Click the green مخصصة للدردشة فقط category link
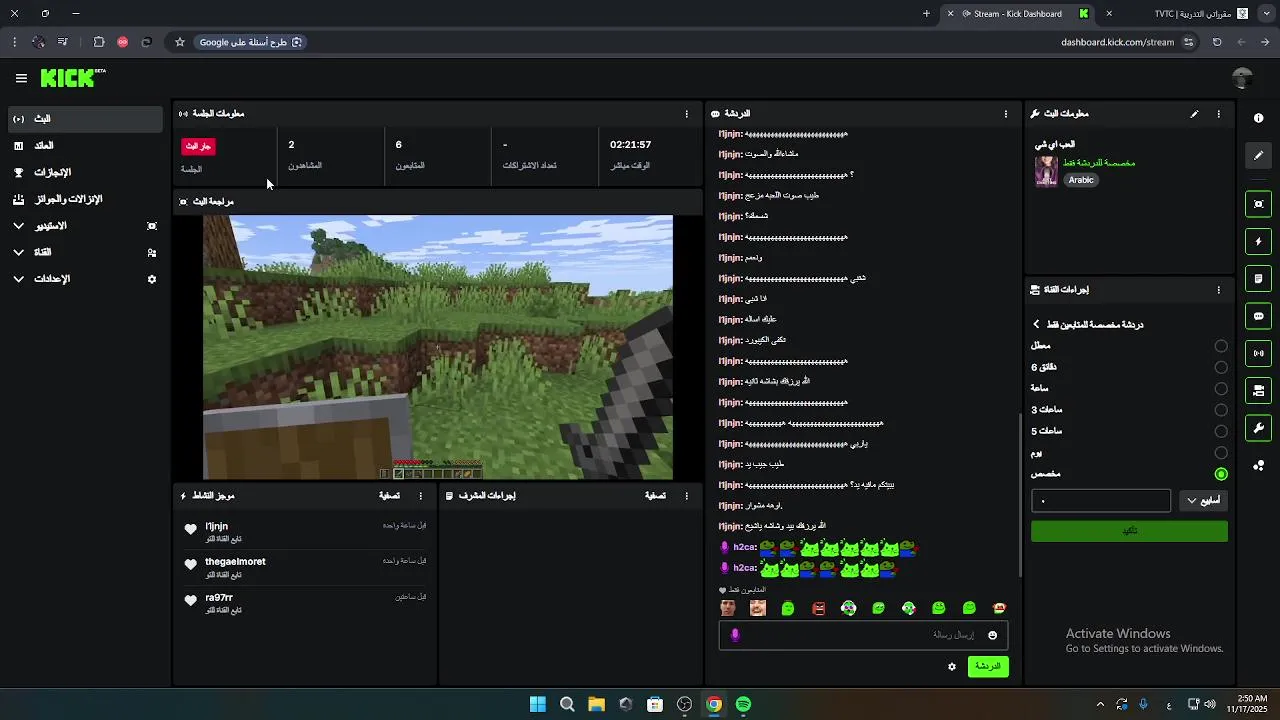 [1098, 163]
